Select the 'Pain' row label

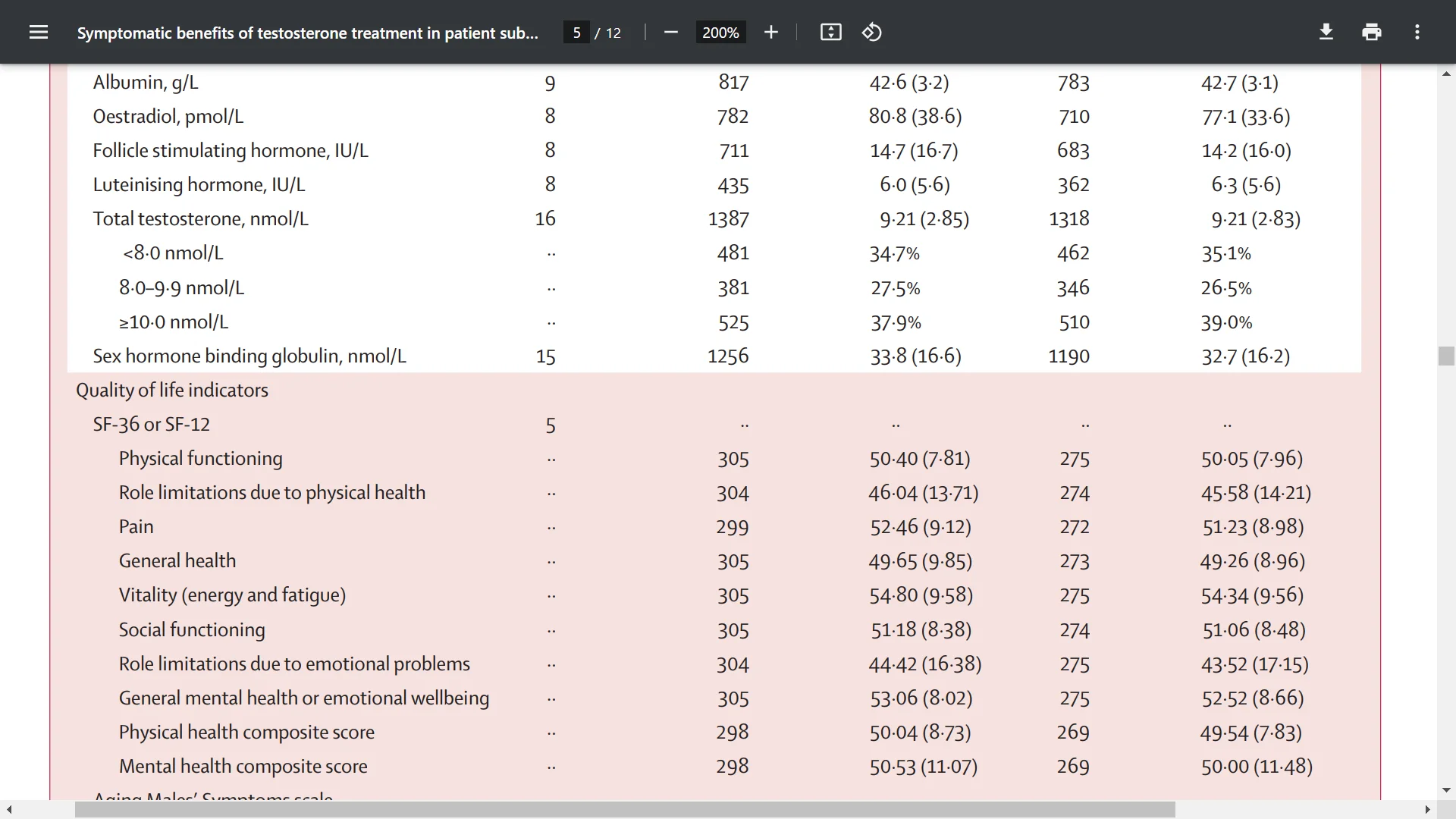[x=136, y=527]
